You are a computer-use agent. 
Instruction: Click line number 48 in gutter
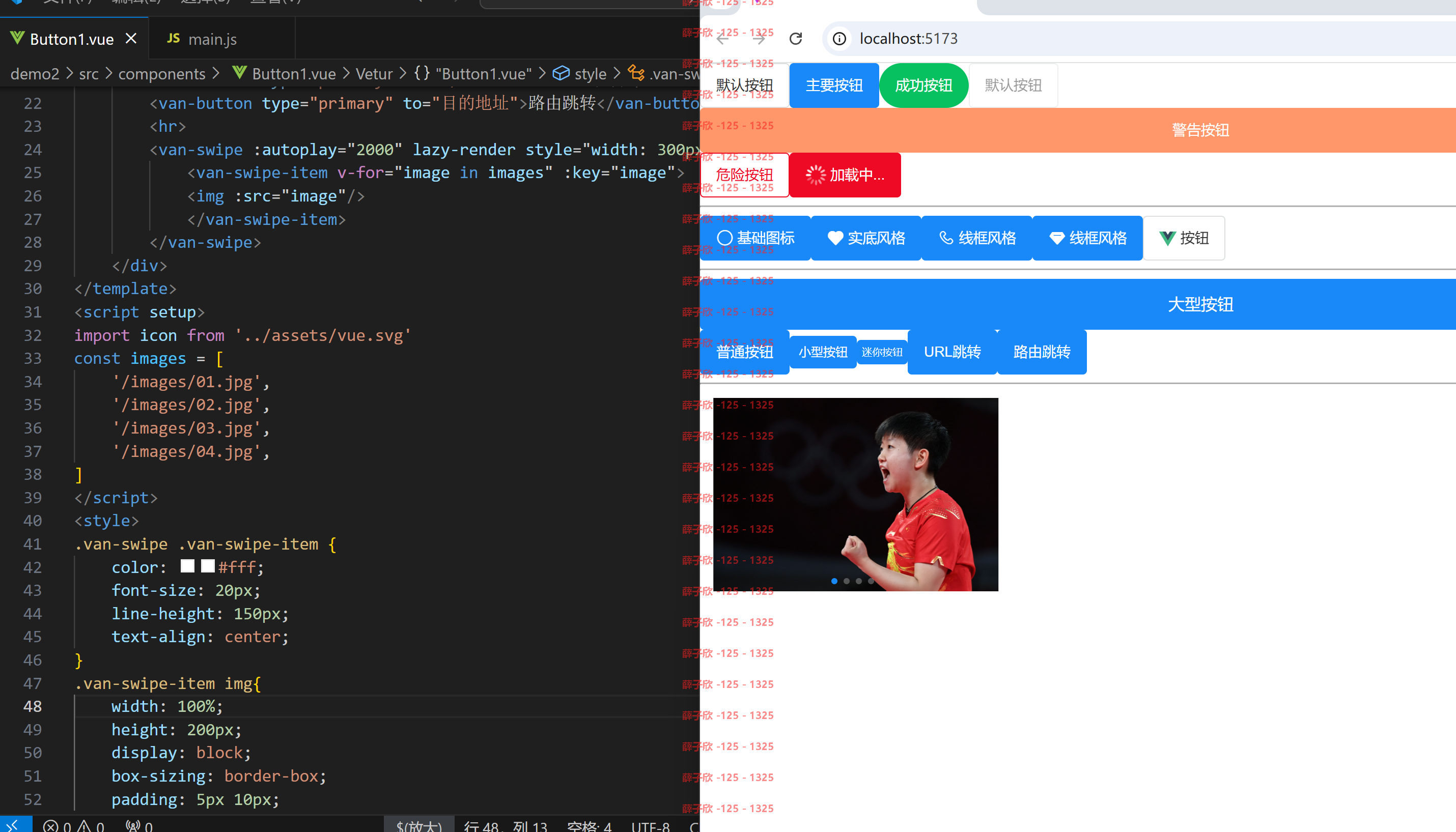[33, 706]
